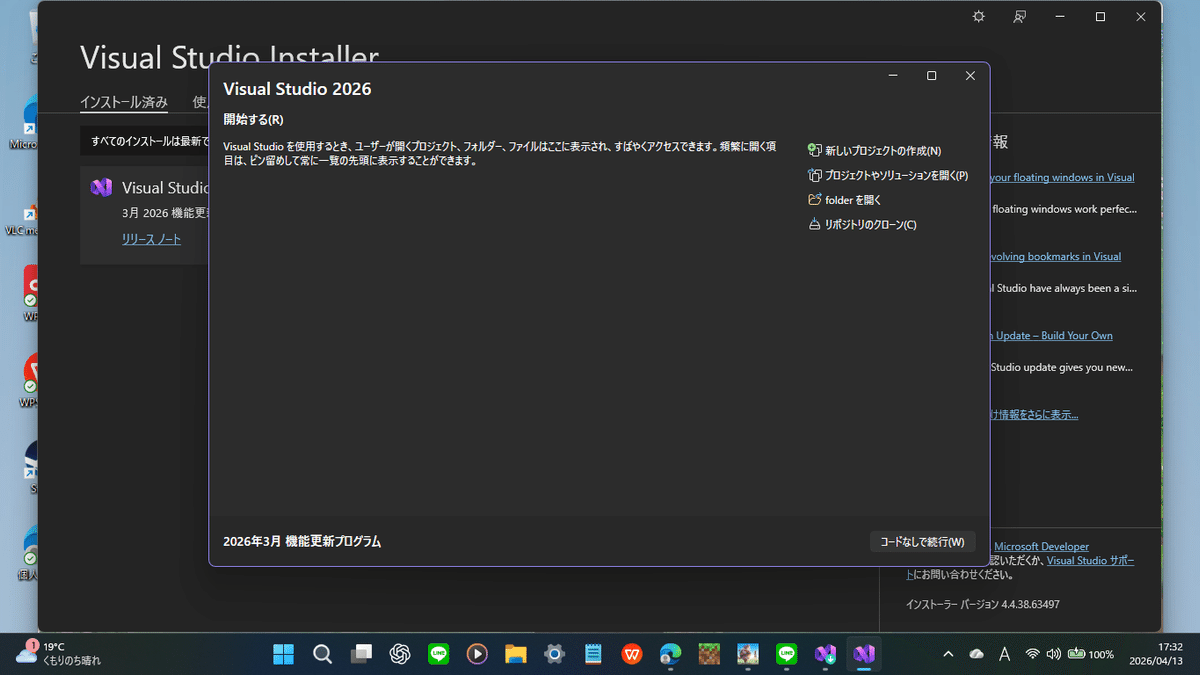Switch to the インストール済み tab
This screenshot has height=675, width=1200.
(x=123, y=101)
